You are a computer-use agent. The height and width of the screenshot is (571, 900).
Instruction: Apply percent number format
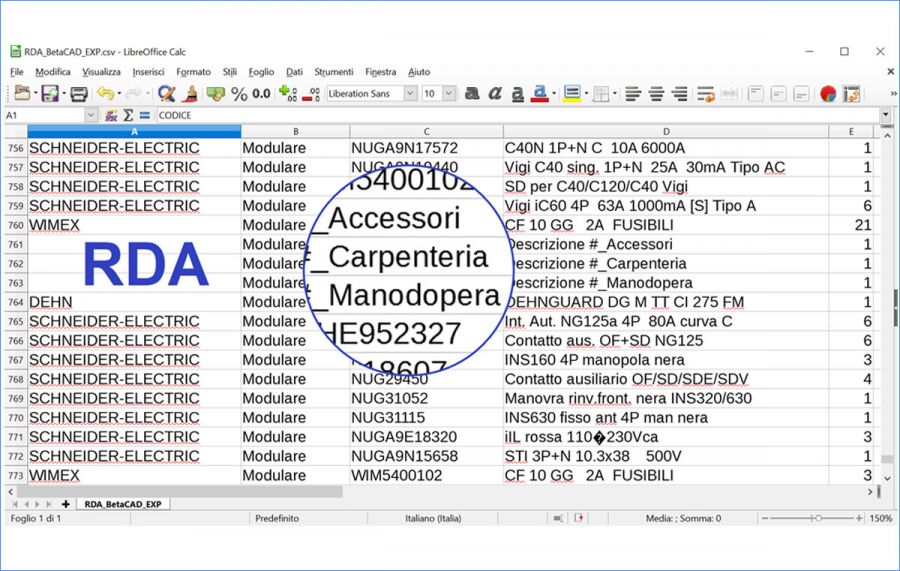tap(239, 94)
